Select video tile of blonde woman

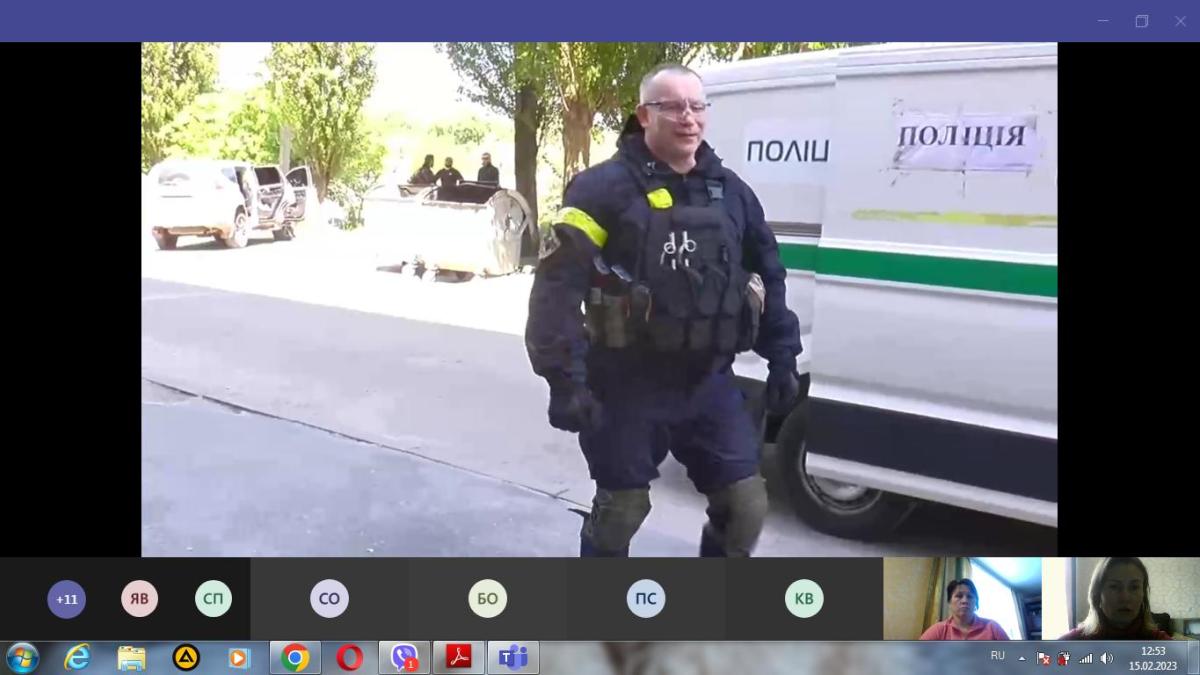click(x=1121, y=599)
